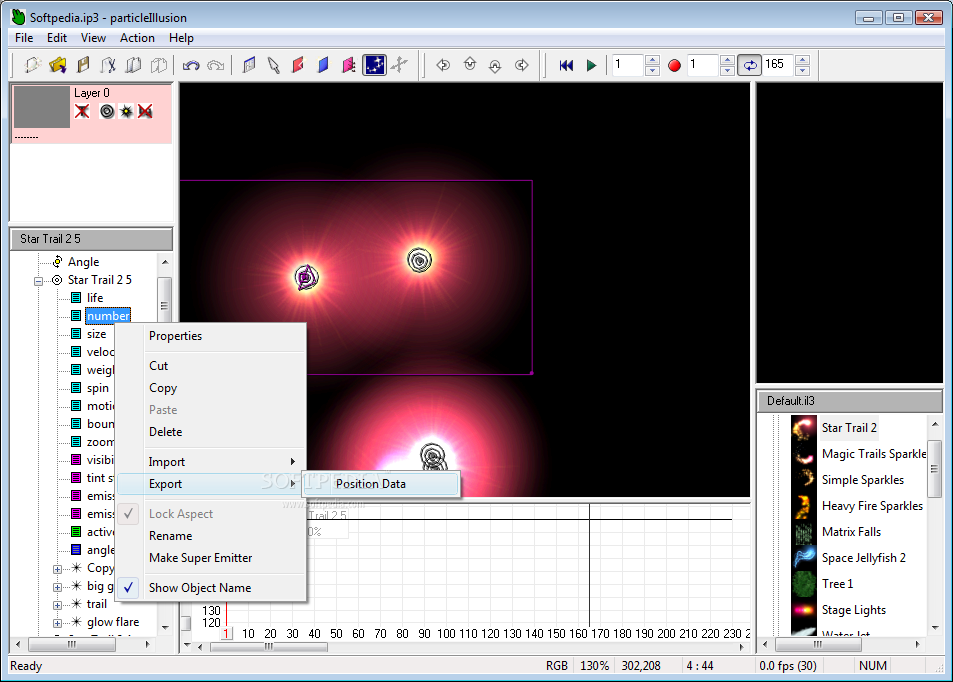Click the Paste toolbar icon
This screenshot has width=953, height=682.
click(x=159, y=64)
